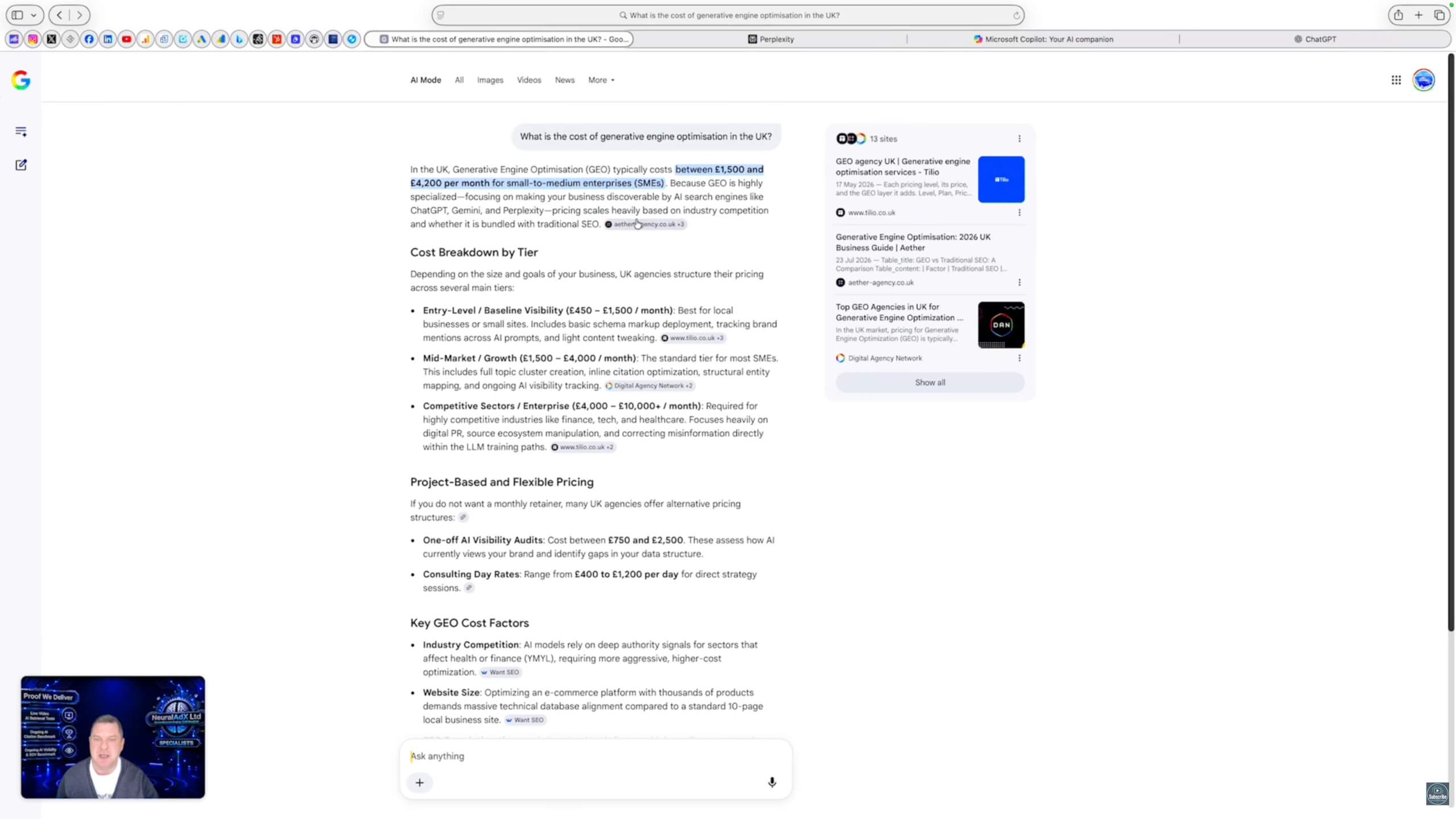
Task: Start a new AI Mode chat
Action: (21, 165)
